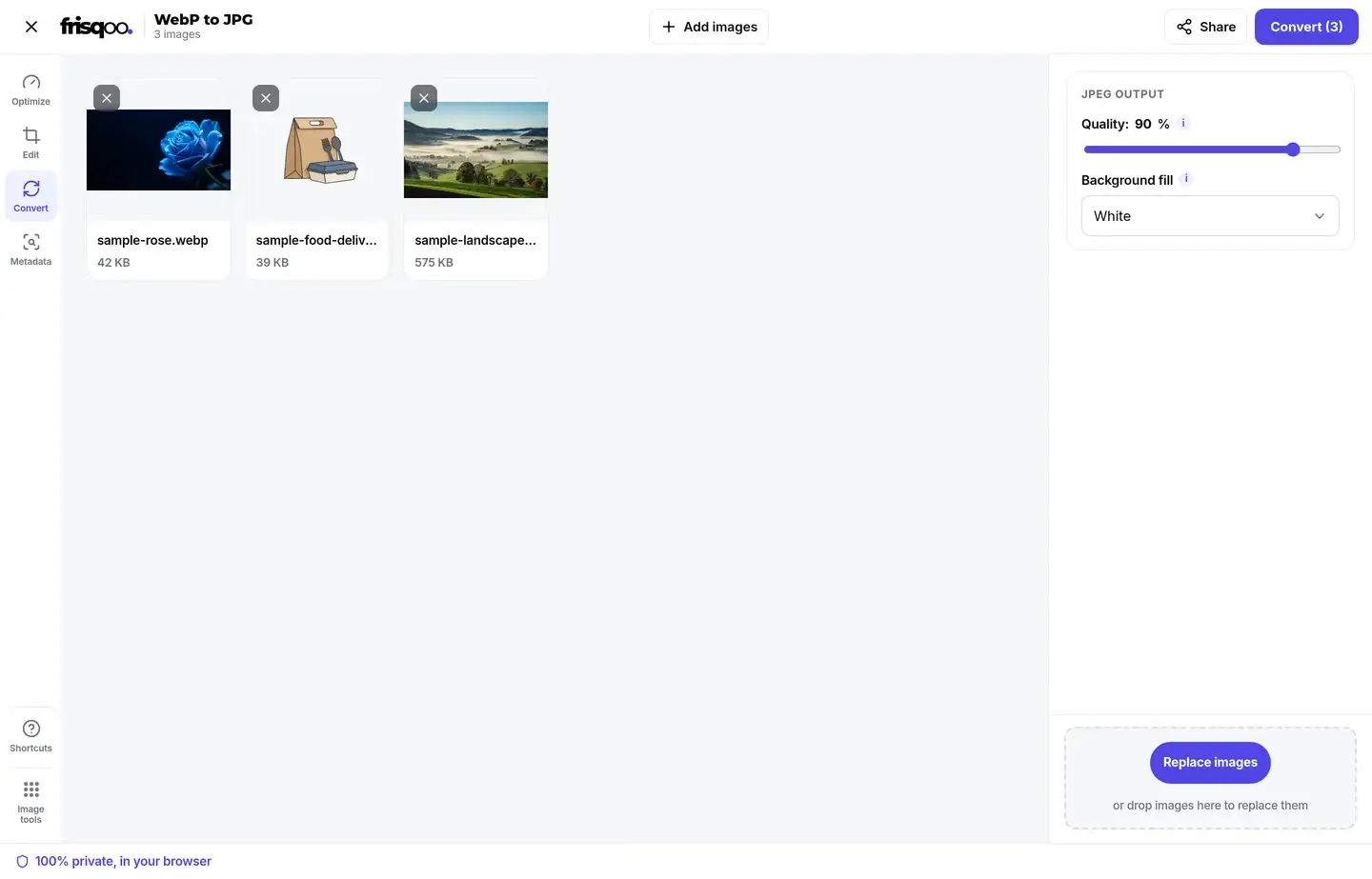
Task: Select the Convert tool in sidebar
Action: pos(31,196)
